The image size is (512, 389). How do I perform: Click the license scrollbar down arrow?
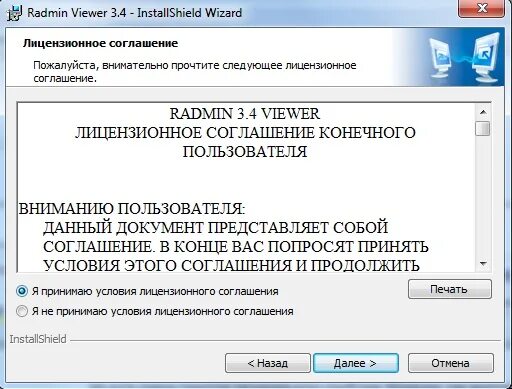coord(483,264)
